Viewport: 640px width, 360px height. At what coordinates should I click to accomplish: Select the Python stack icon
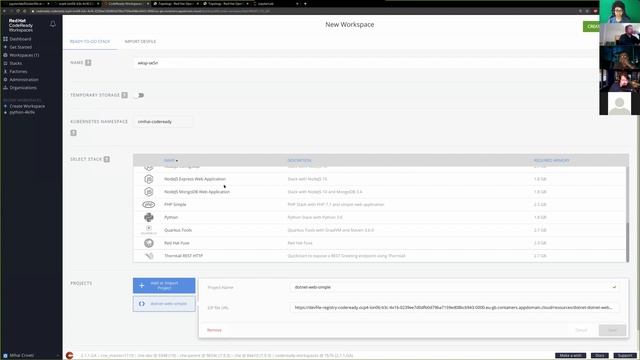[x=149, y=218]
